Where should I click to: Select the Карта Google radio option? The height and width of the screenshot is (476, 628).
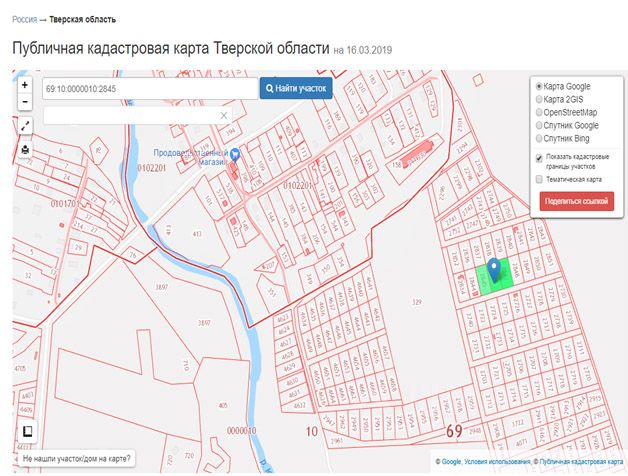540,87
